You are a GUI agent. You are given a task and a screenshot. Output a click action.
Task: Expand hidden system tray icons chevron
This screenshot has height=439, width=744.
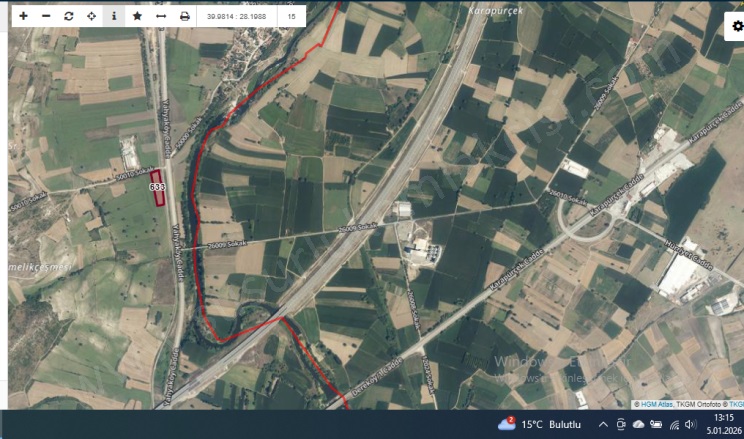(x=603, y=424)
